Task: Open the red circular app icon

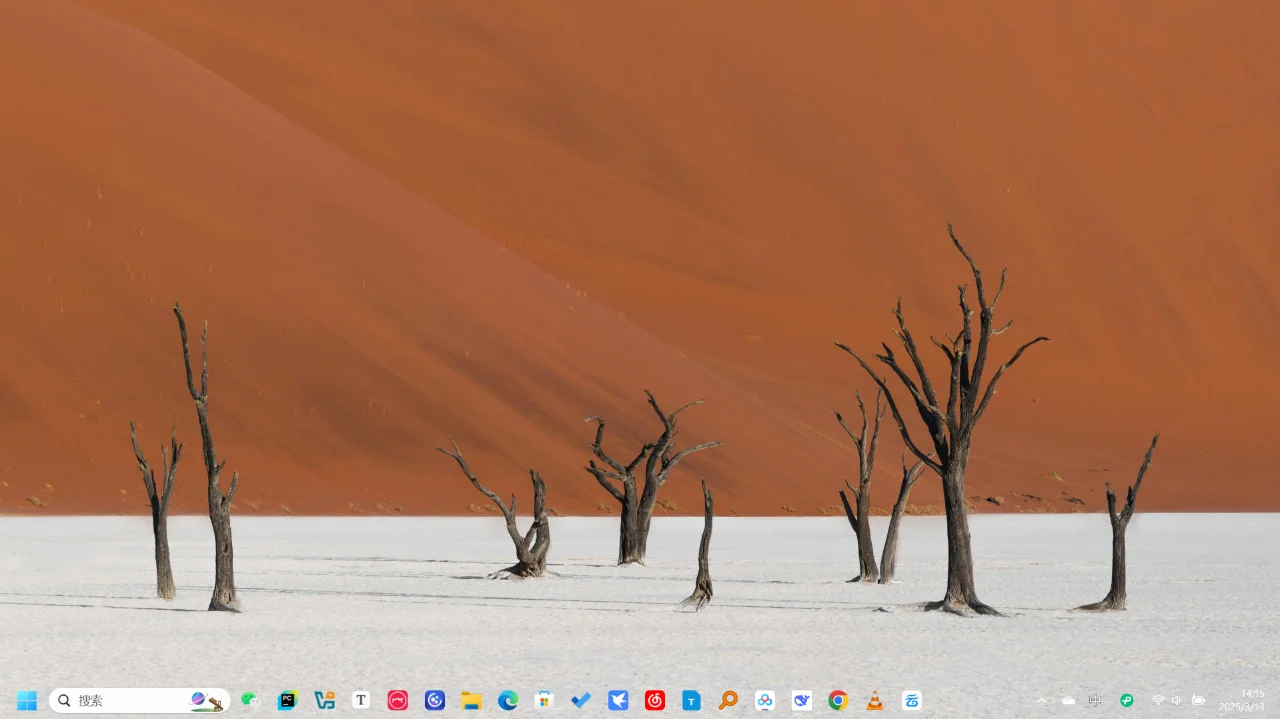Action: 398,700
